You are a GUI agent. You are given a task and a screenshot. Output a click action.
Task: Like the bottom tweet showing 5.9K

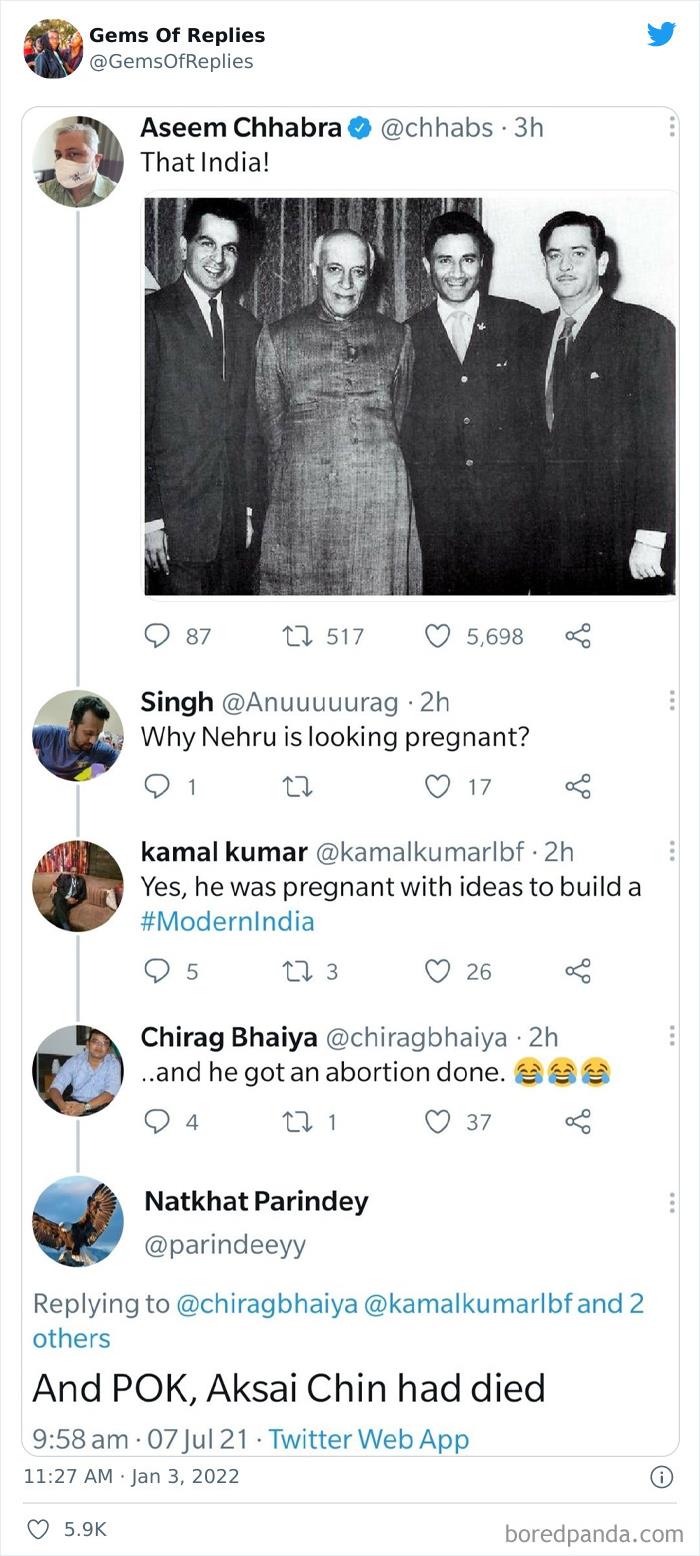[x=38, y=1529]
